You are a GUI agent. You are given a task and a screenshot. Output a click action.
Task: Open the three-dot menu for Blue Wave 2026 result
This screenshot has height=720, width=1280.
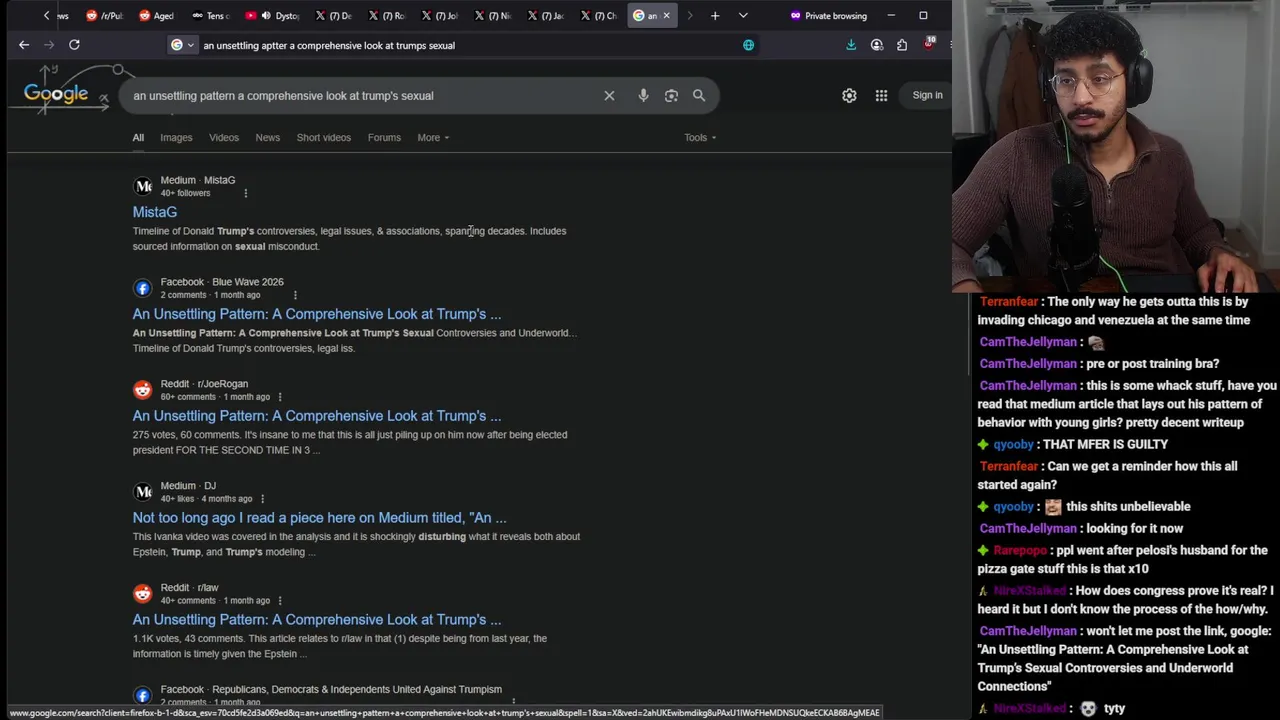click(x=295, y=295)
